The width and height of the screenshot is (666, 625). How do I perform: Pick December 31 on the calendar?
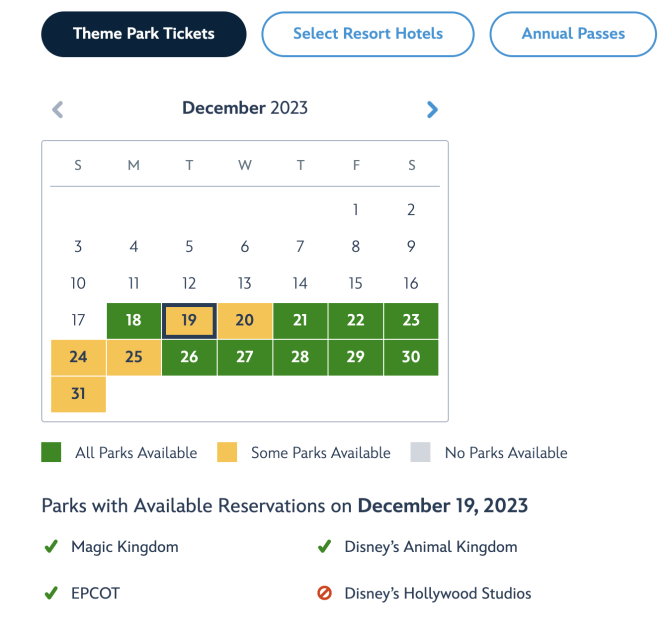click(78, 394)
